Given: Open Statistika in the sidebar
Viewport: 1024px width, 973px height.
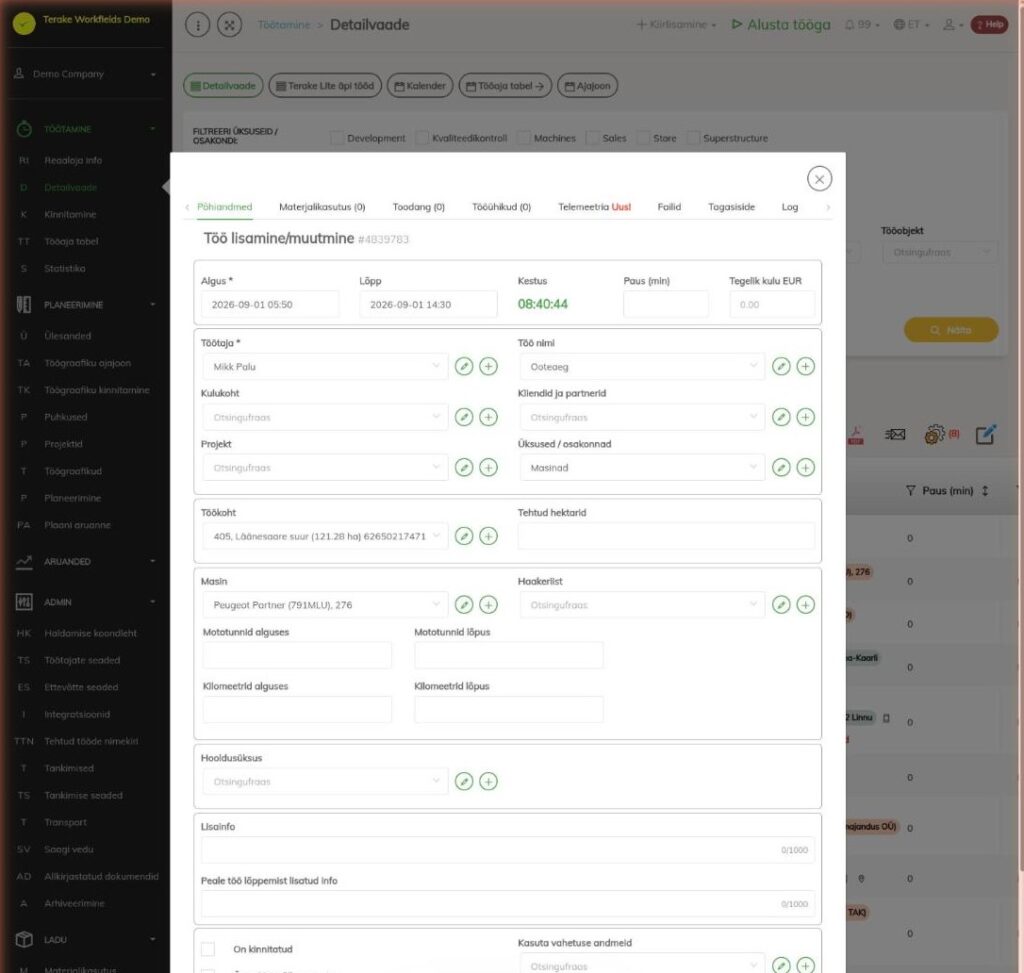Looking at the screenshot, I should coord(65,268).
